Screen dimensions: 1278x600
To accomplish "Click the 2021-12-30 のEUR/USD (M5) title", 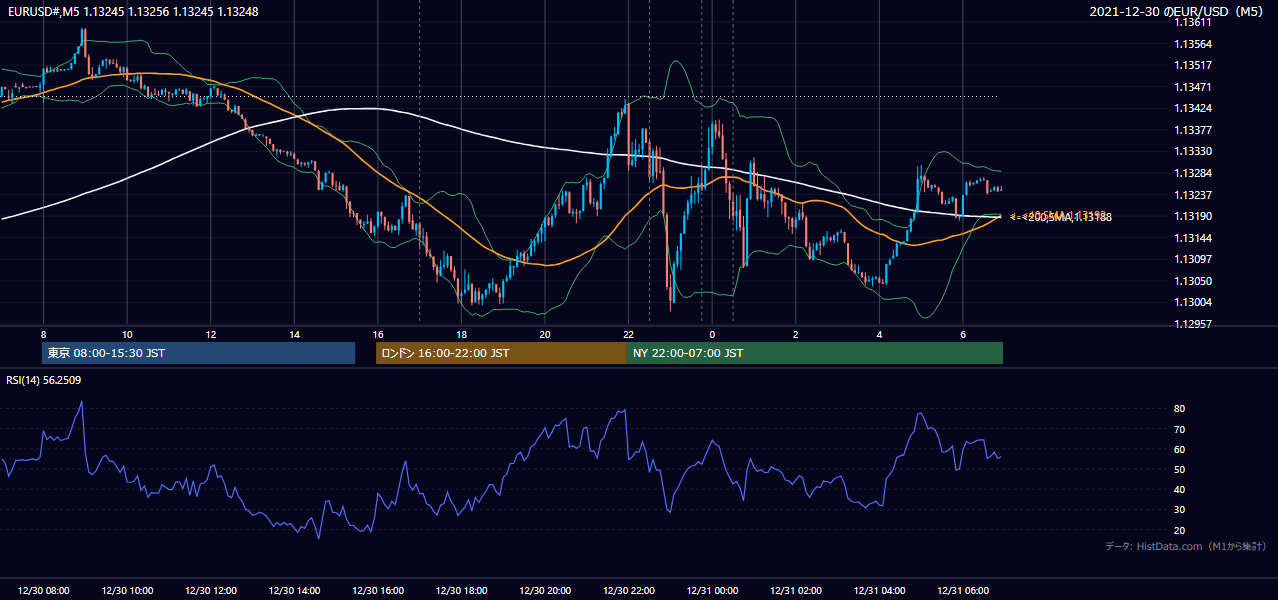I will click(1177, 12).
